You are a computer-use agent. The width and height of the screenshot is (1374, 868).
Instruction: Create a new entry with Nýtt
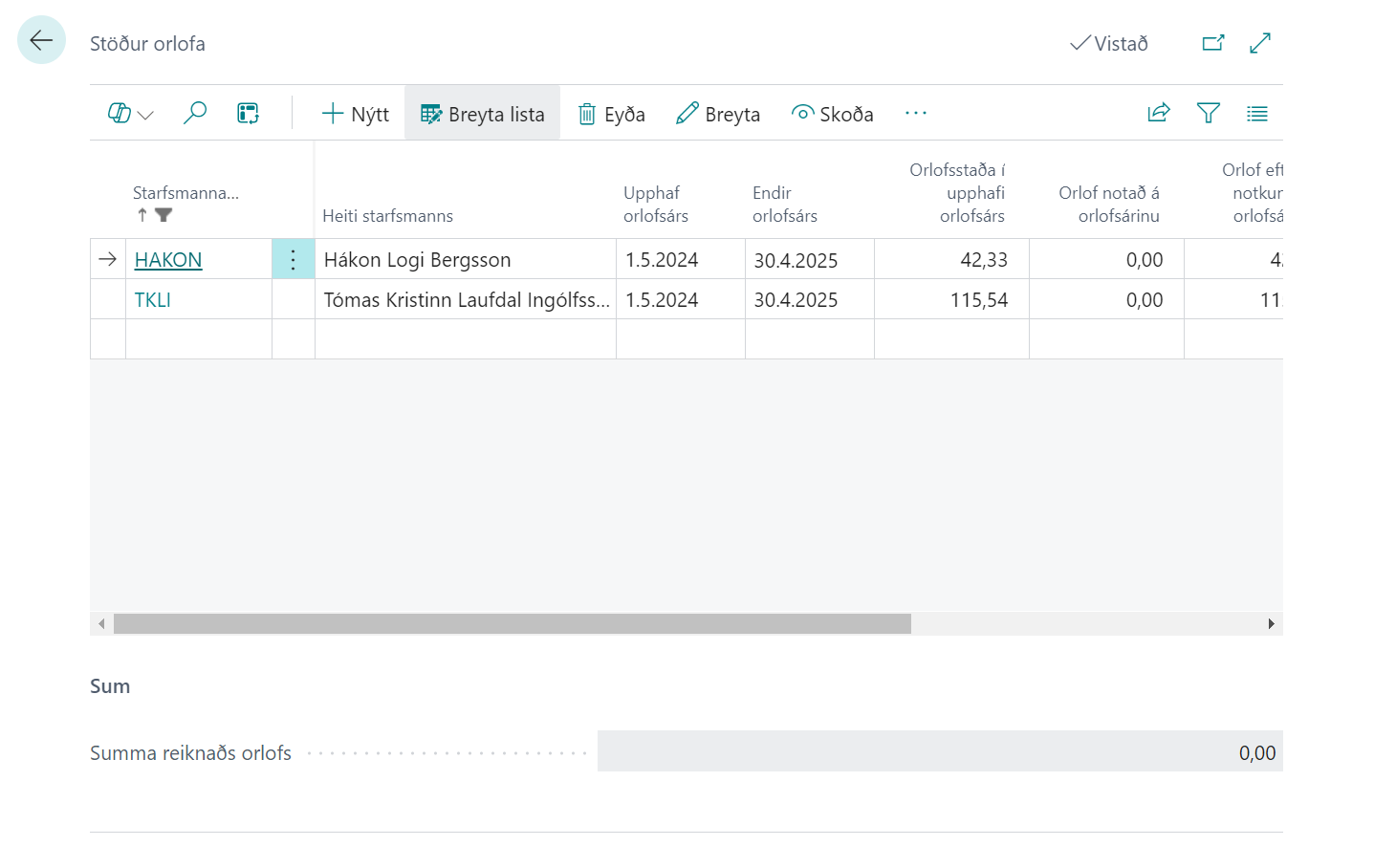pos(356,114)
